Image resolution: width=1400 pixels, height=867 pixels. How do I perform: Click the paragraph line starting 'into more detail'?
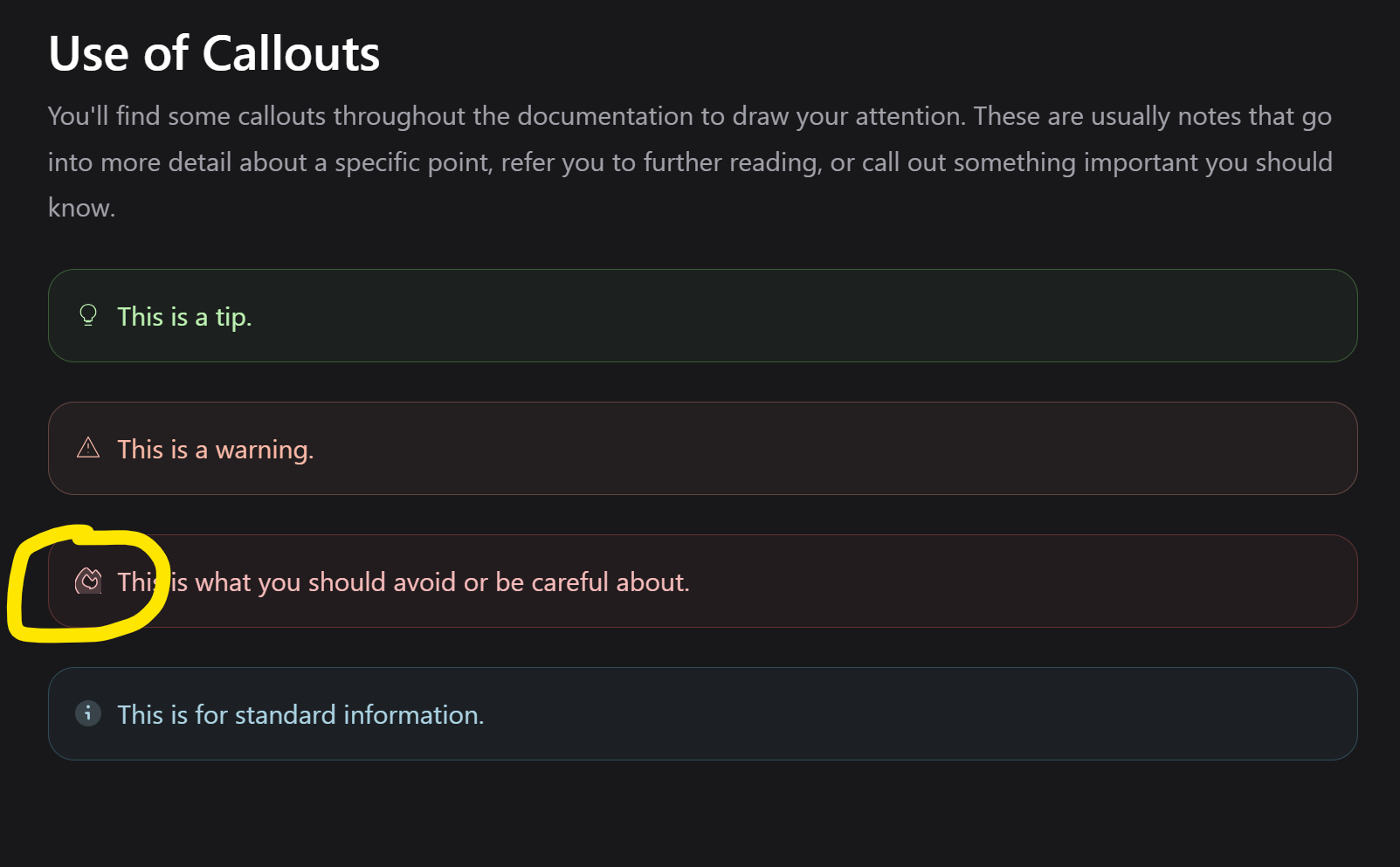click(x=690, y=163)
